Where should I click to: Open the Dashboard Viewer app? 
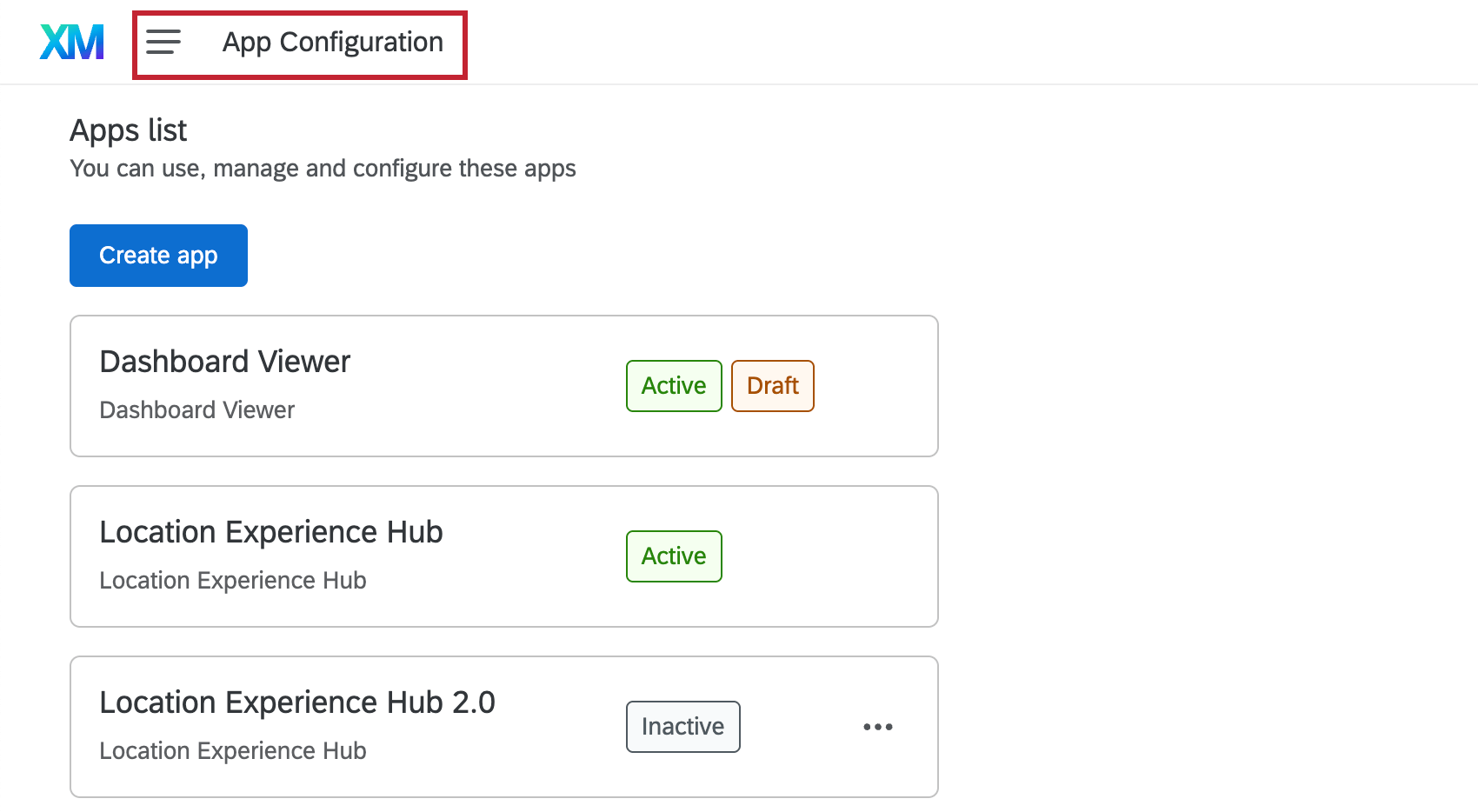[x=225, y=361]
